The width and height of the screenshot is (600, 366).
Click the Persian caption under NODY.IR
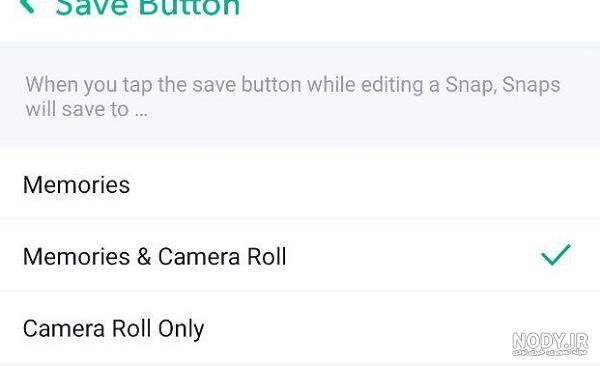550,352
